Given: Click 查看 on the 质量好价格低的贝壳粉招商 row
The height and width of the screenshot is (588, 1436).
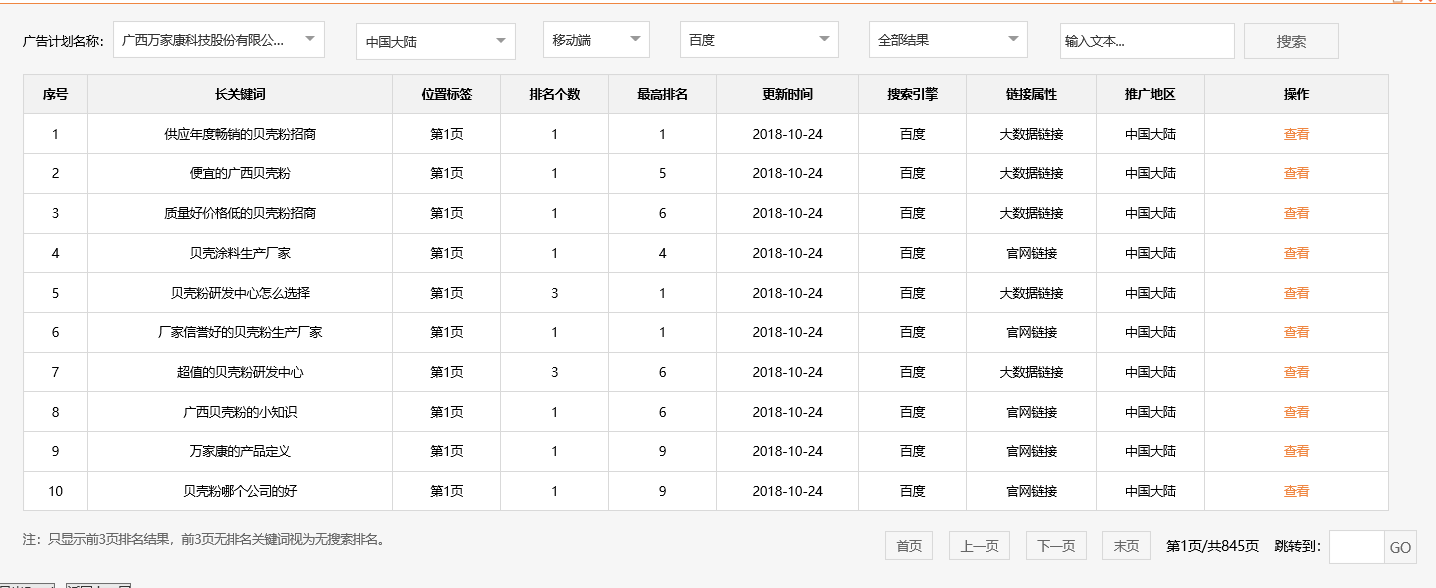Looking at the screenshot, I should 1295,213.
